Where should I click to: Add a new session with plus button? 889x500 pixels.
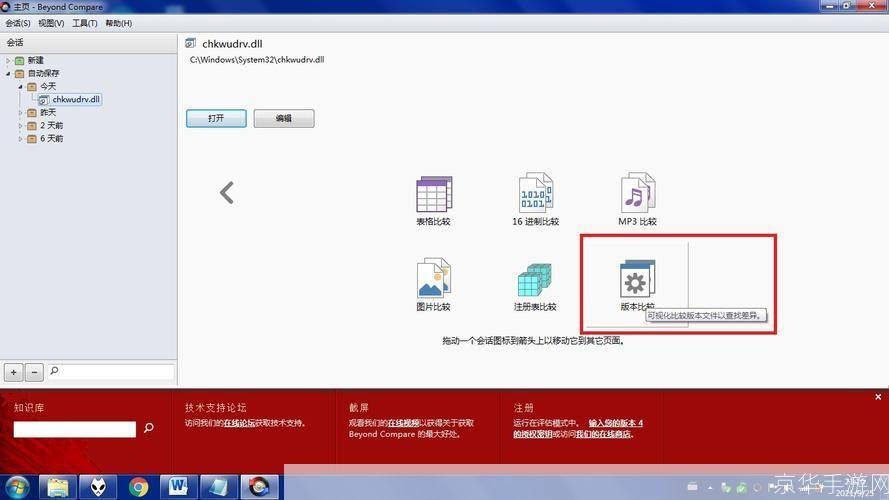coord(14,372)
